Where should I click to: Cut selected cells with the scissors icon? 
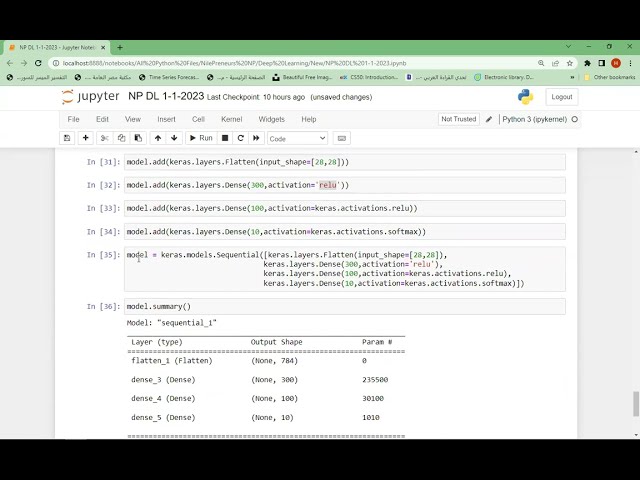104,138
